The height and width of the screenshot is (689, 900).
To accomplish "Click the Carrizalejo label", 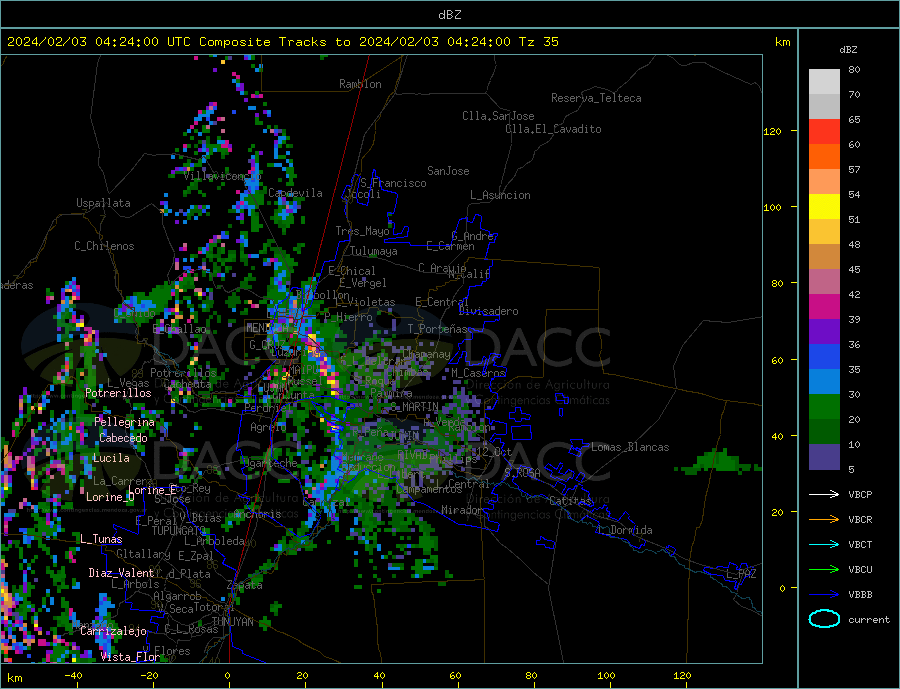I will [113, 632].
